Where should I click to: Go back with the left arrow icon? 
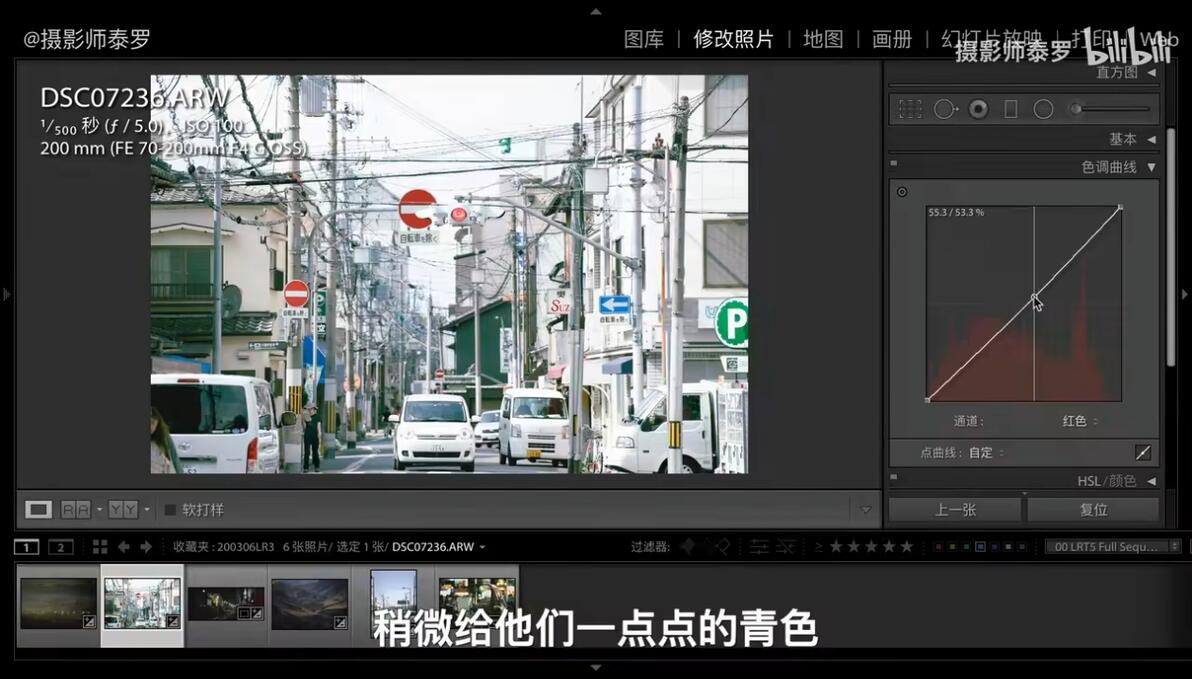(x=123, y=547)
